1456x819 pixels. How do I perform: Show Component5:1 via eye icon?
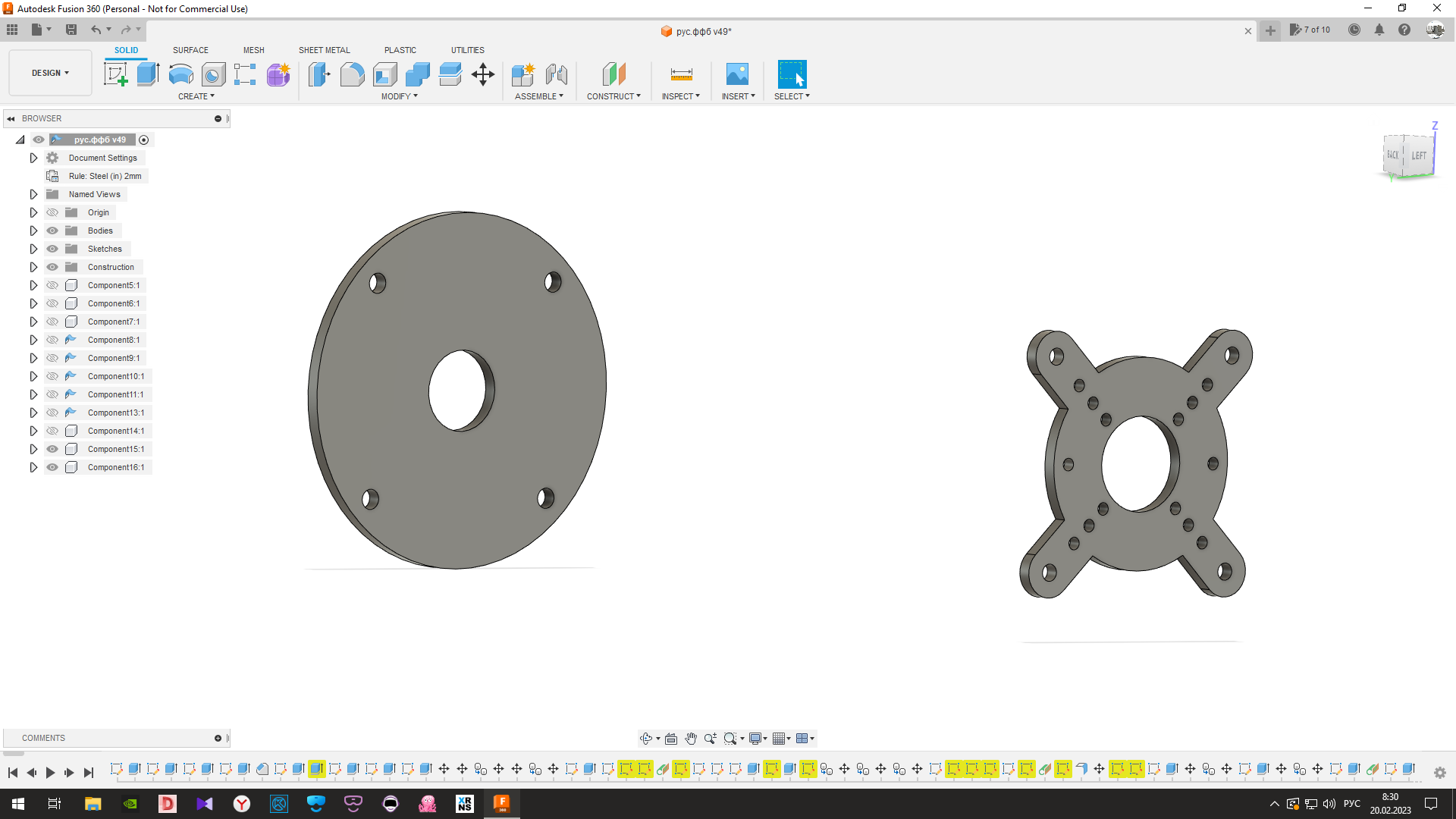coord(52,285)
